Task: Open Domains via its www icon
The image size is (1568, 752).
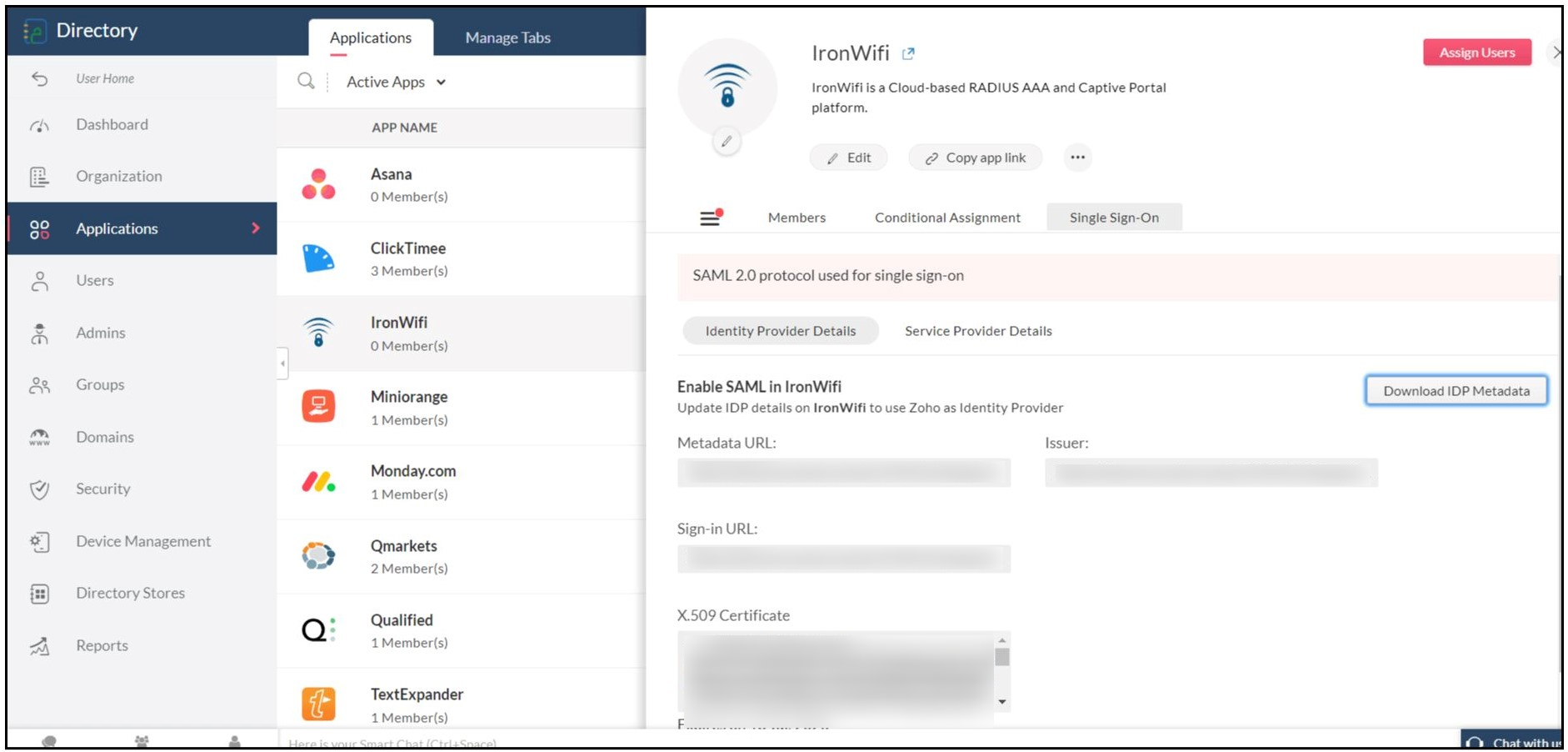Action: (39, 438)
